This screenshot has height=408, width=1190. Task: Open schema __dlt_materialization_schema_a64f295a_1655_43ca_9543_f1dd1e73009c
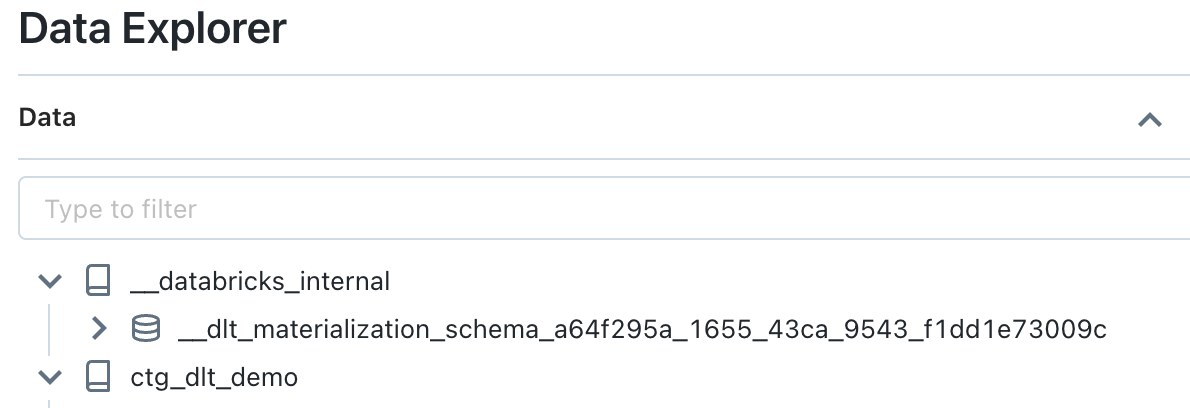pyautogui.click(x=642, y=329)
